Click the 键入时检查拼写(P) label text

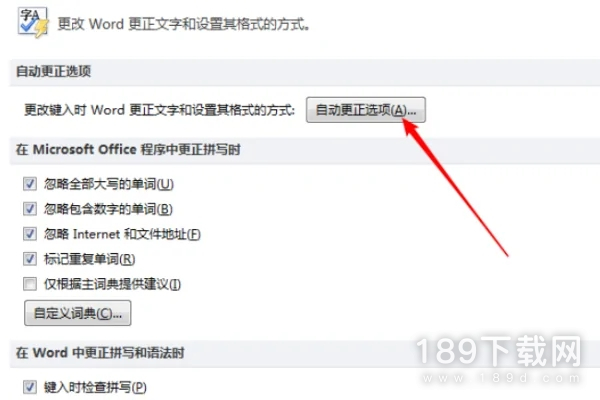tap(95, 387)
